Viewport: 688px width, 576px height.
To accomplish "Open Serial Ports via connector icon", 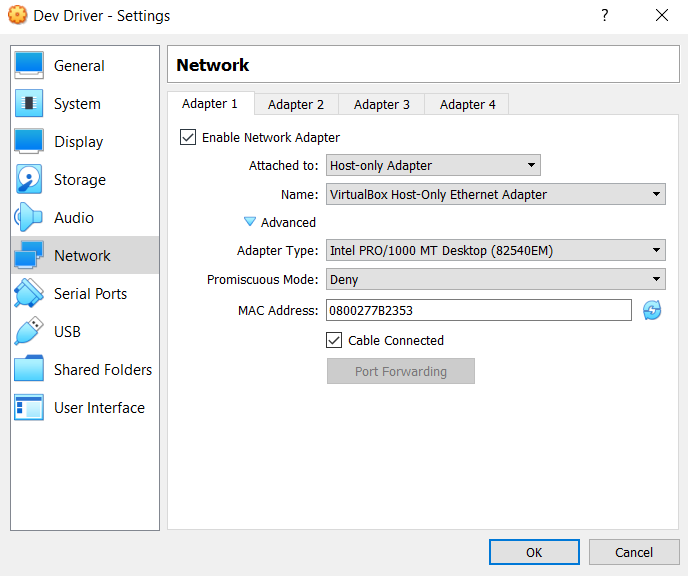I will point(29,293).
